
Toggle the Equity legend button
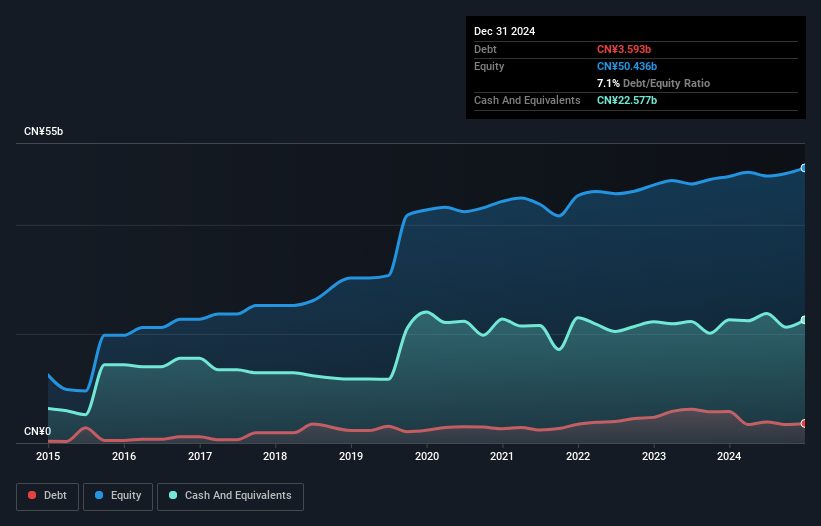point(118,496)
